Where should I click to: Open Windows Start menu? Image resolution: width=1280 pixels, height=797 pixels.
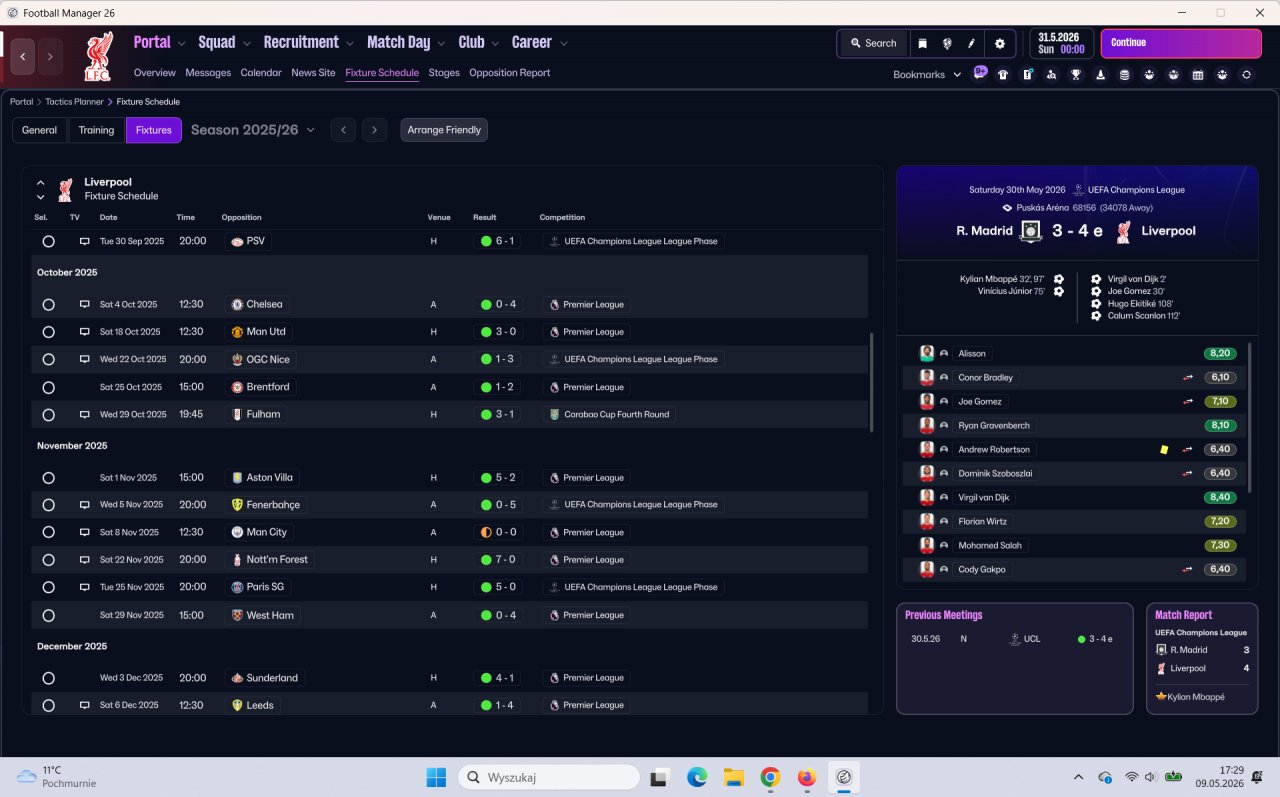(x=436, y=777)
